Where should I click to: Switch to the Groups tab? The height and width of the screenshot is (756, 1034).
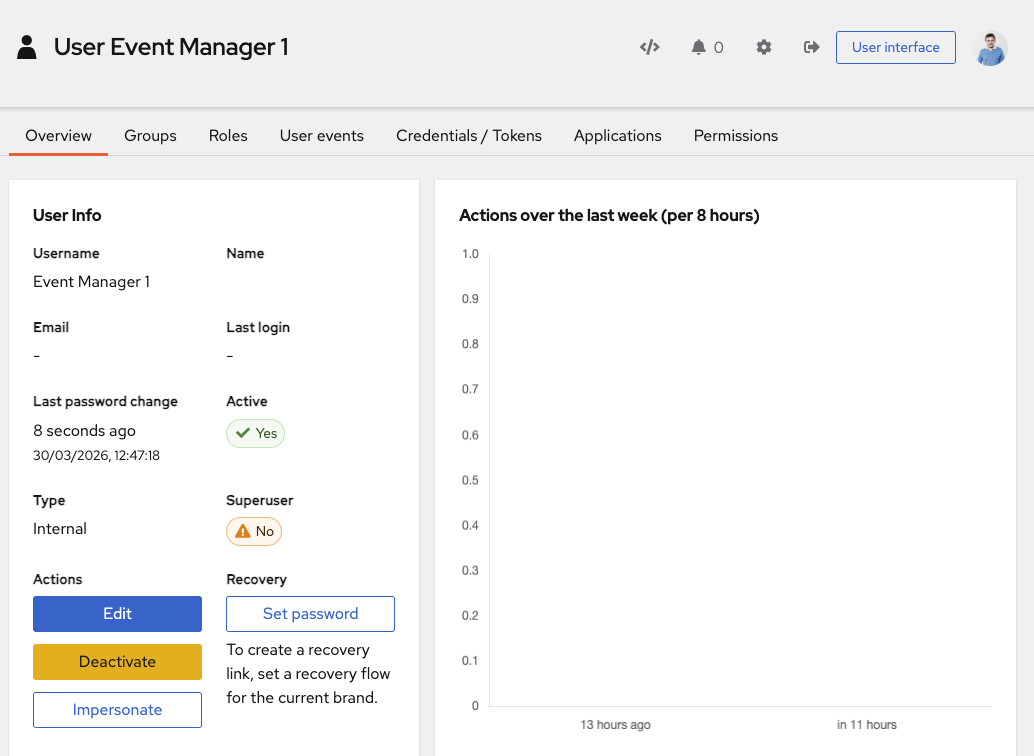click(150, 135)
